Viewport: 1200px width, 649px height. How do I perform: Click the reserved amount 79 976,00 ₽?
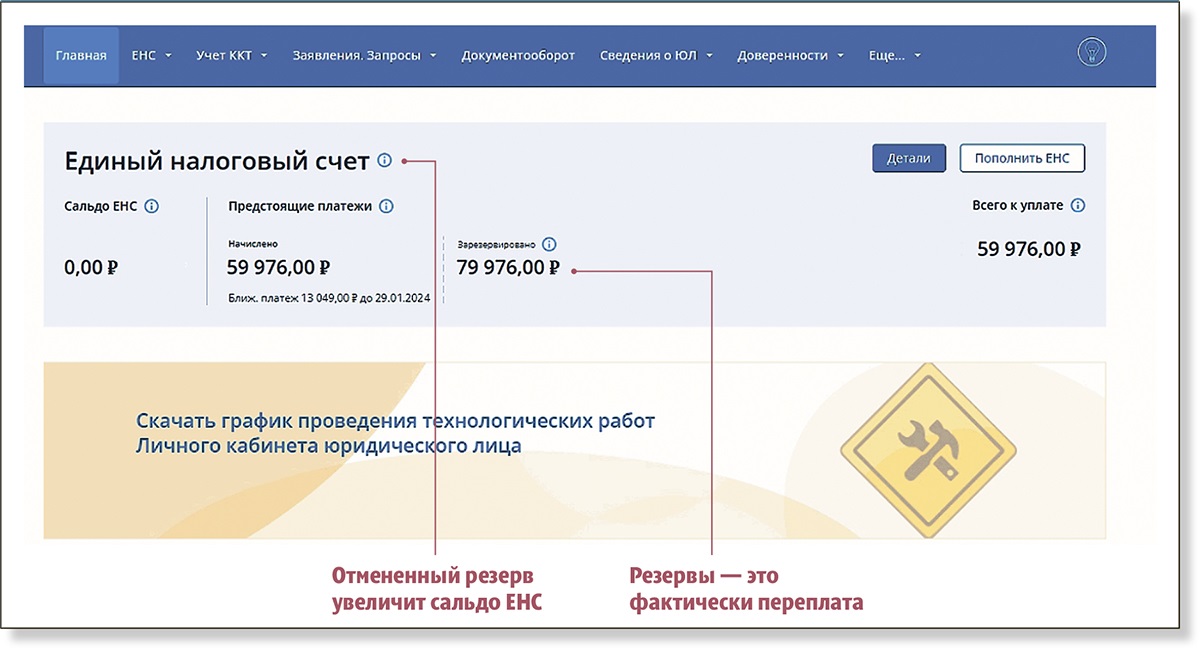coord(508,268)
